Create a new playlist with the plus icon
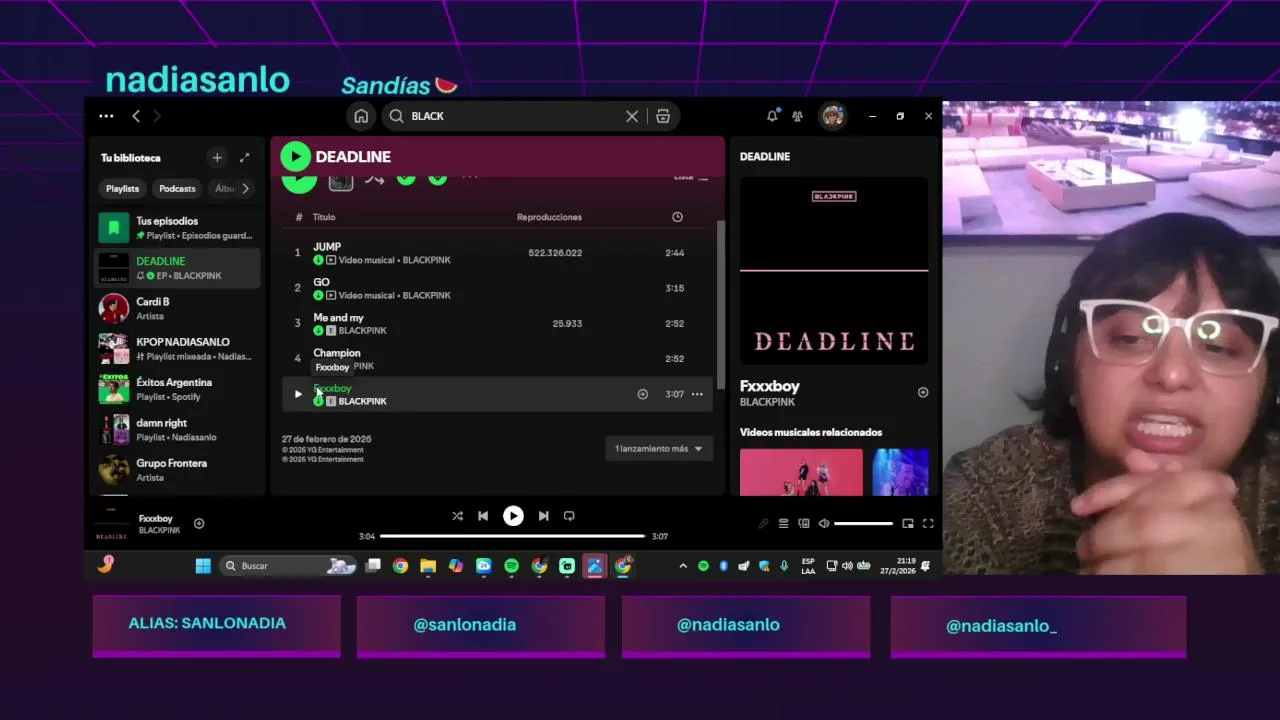 click(x=217, y=158)
